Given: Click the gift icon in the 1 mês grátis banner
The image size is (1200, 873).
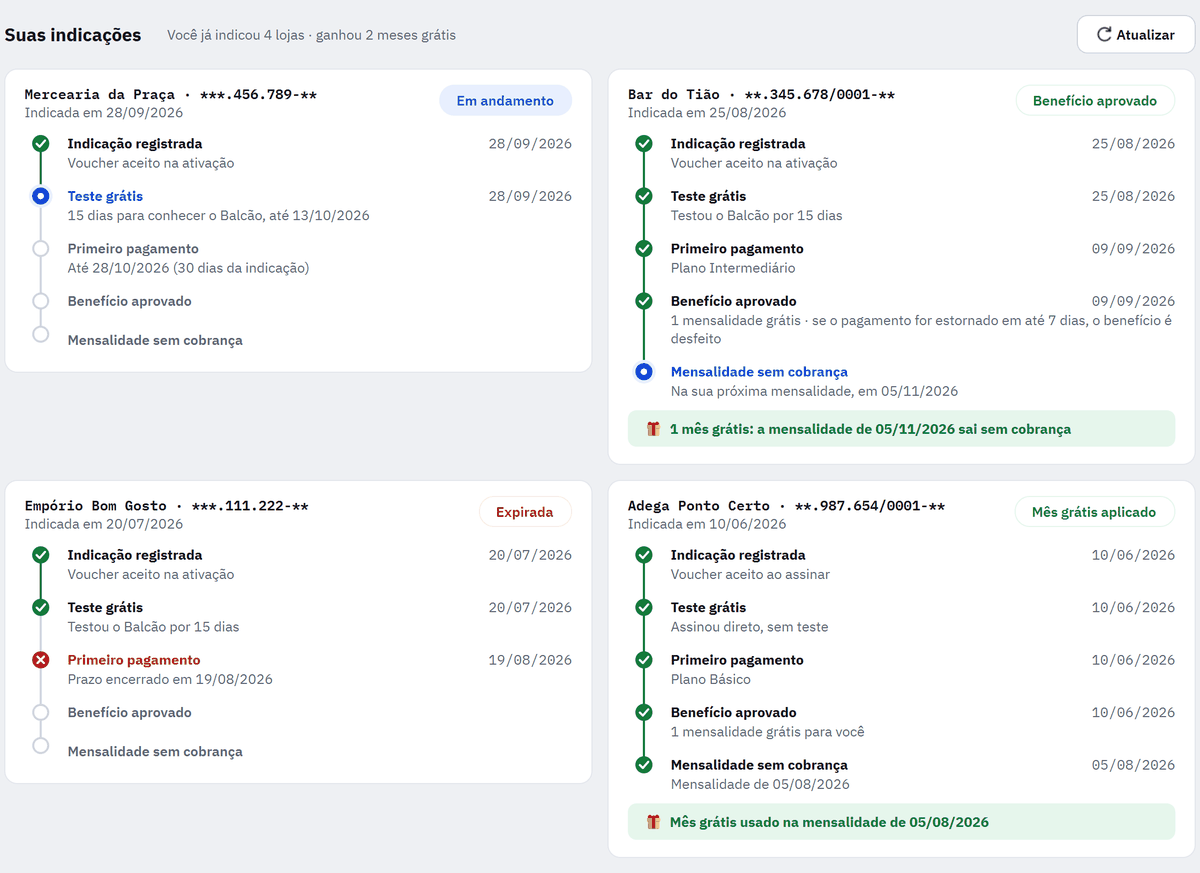Looking at the screenshot, I should [653, 429].
